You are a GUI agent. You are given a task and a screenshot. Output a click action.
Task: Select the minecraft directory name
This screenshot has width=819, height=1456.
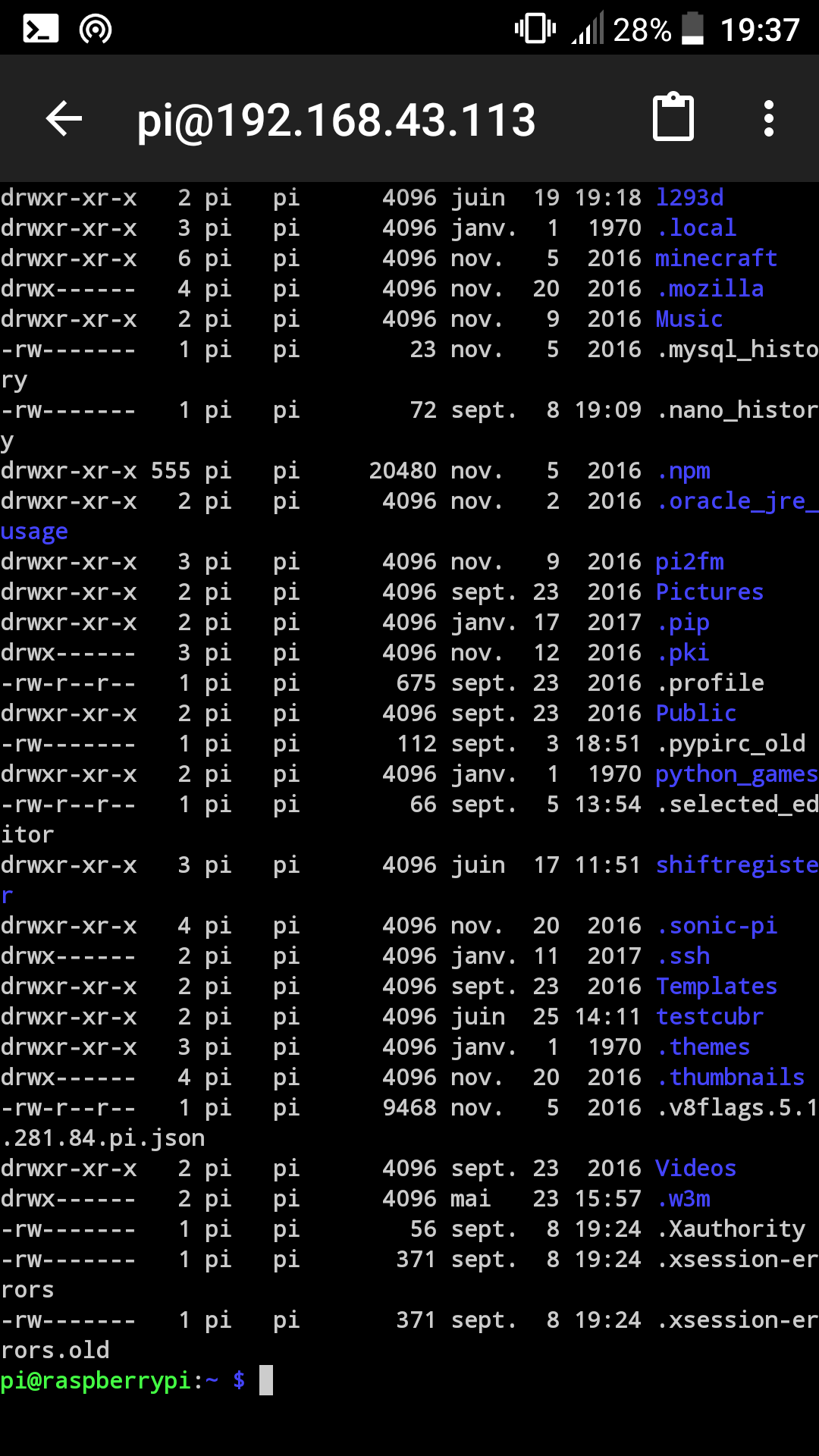717,259
